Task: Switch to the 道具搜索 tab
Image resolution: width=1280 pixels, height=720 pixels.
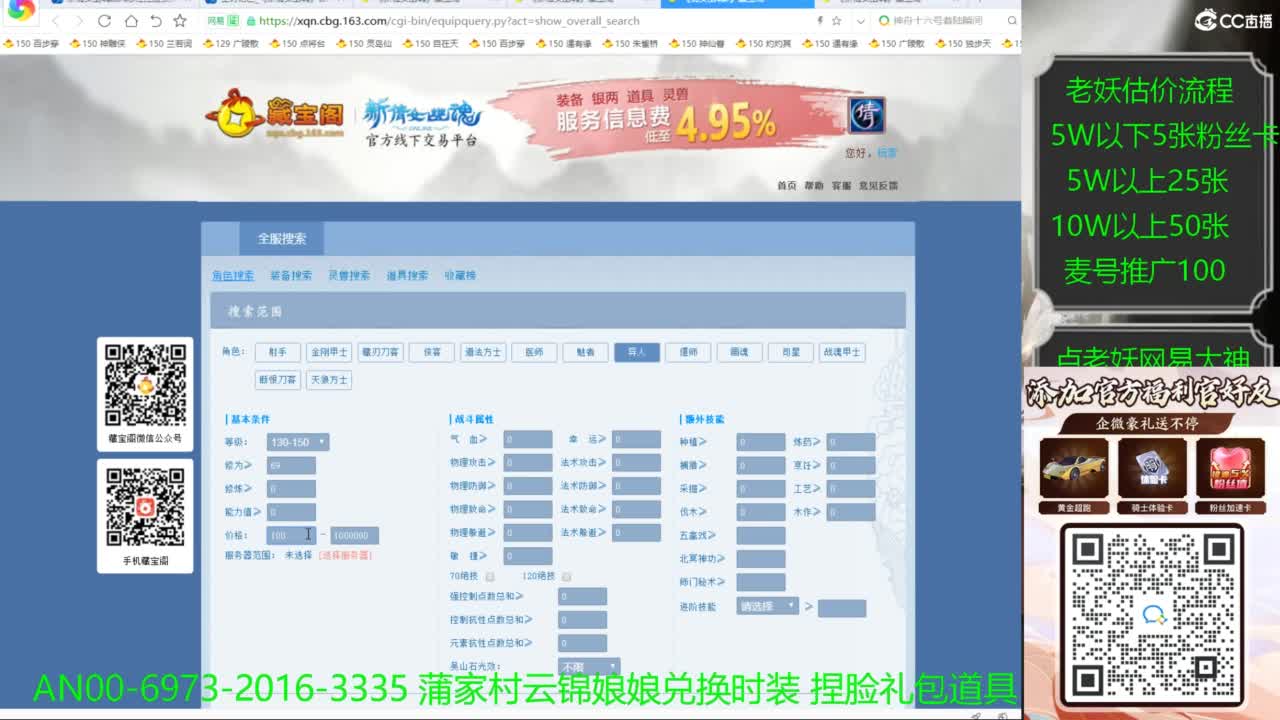Action: [x=409, y=274]
